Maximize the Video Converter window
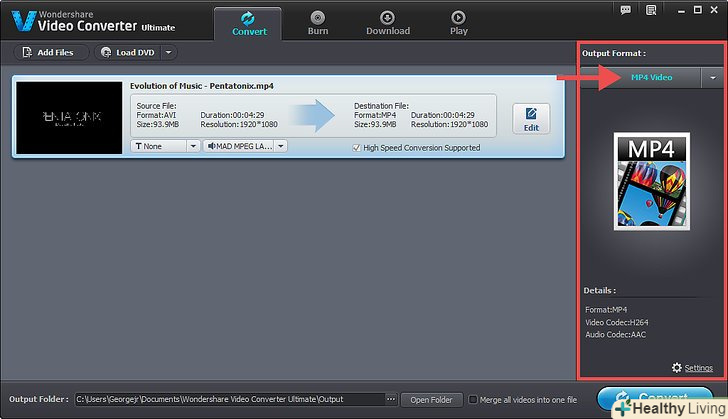The image size is (728, 419). tap(697, 10)
